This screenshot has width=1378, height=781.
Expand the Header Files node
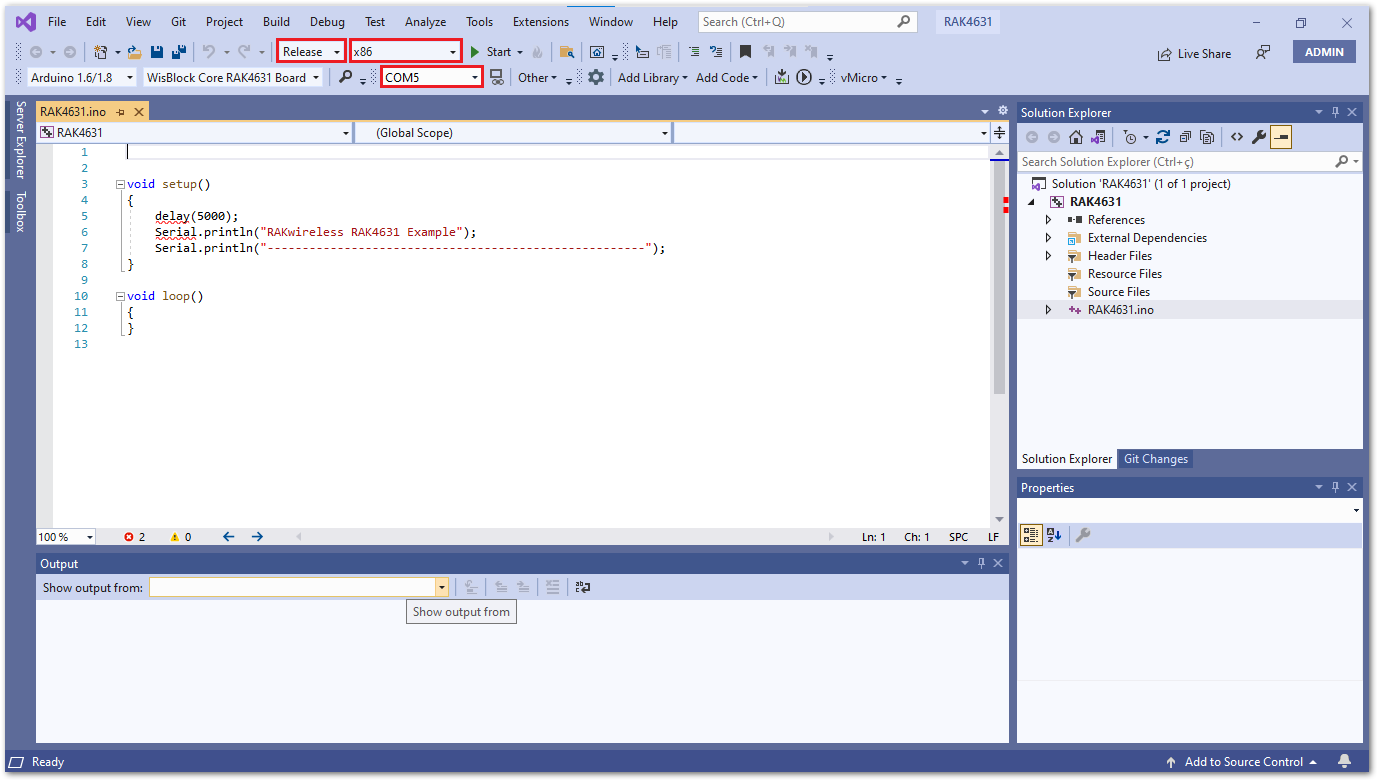point(1048,256)
